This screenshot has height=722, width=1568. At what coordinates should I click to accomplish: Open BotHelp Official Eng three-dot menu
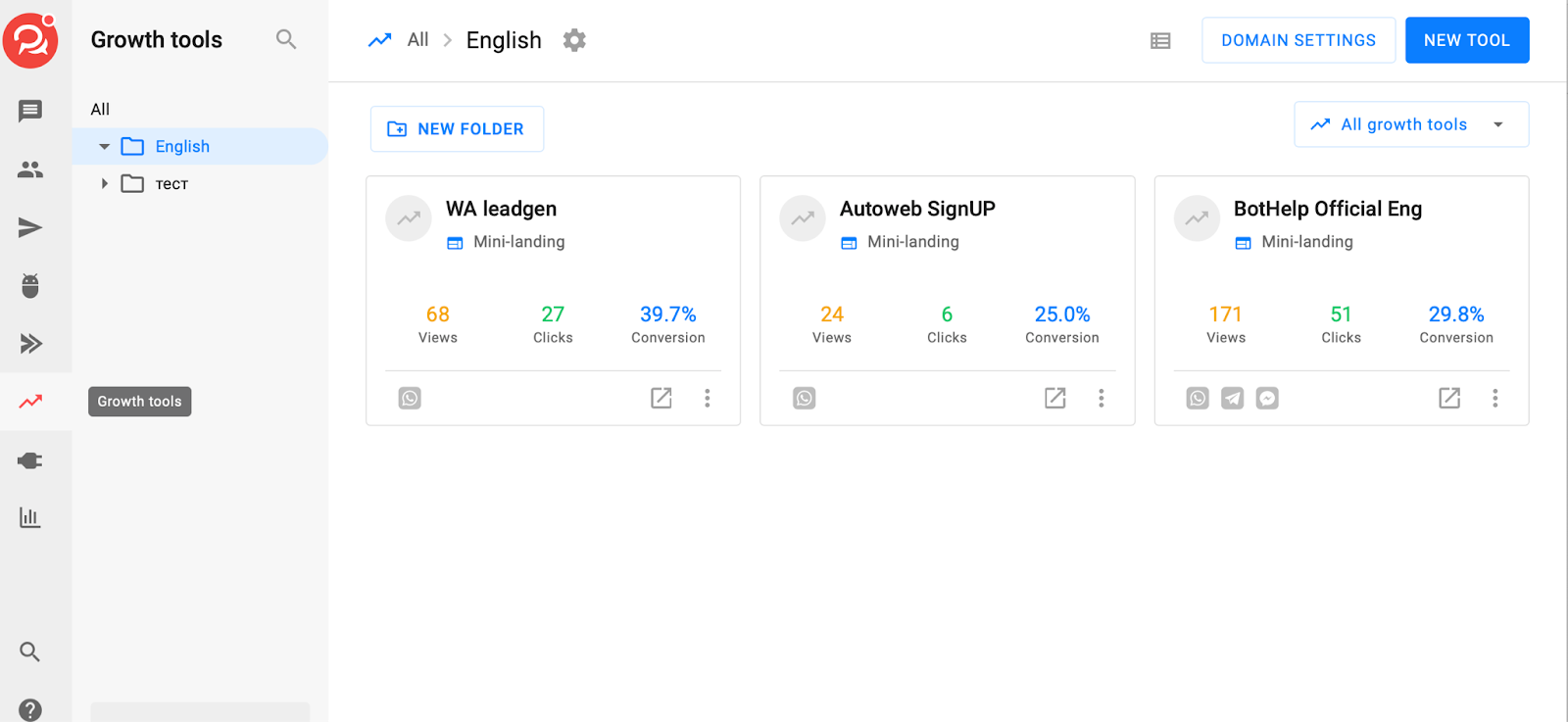(1495, 398)
